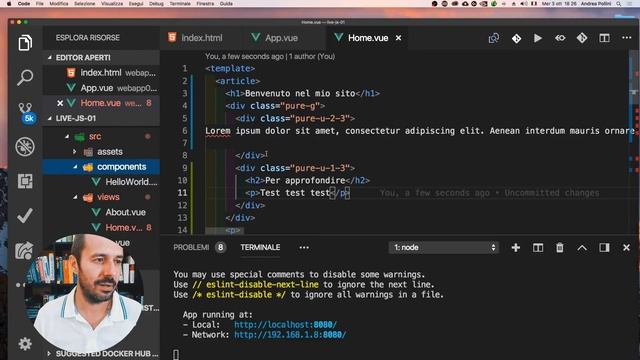Move panel to the side icon
The width and height of the screenshot is (640, 360).
click(x=604, y=248)
